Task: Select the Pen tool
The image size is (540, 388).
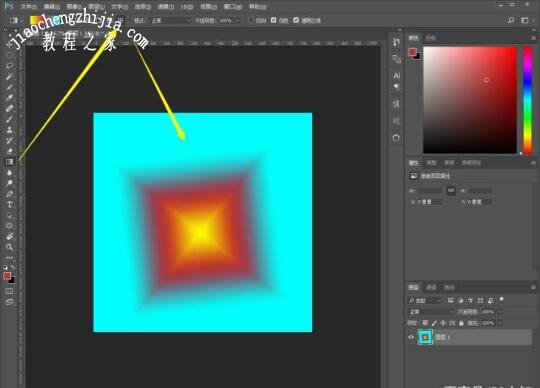Action: pos(9,194)
